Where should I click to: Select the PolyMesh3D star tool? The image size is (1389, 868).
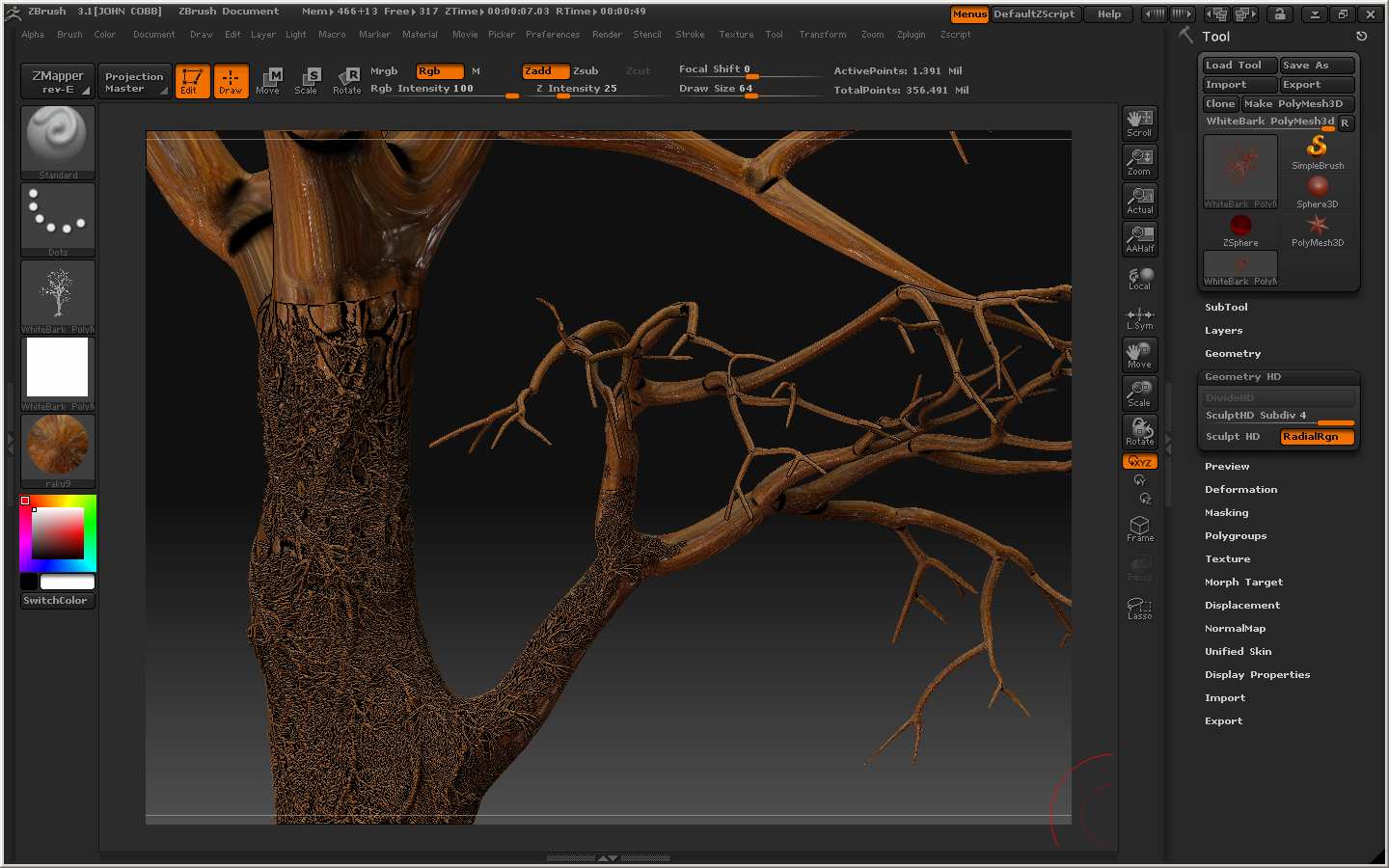click(x=1318, y=230)
